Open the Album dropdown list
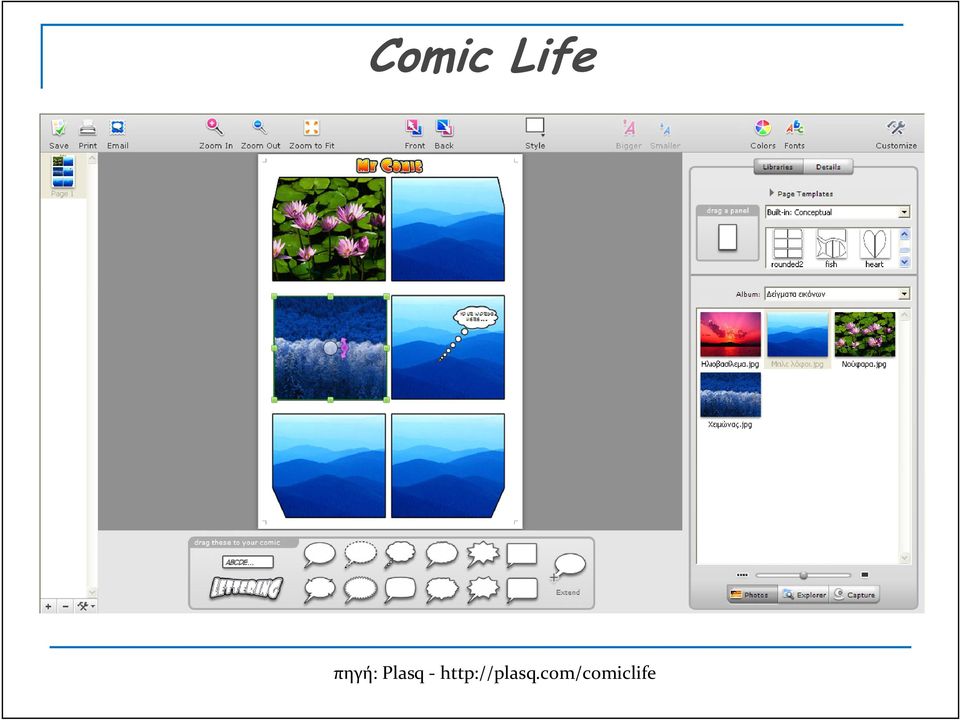Image resolution: width=960 pixels, height=720 pixels. tap(838, 294)
